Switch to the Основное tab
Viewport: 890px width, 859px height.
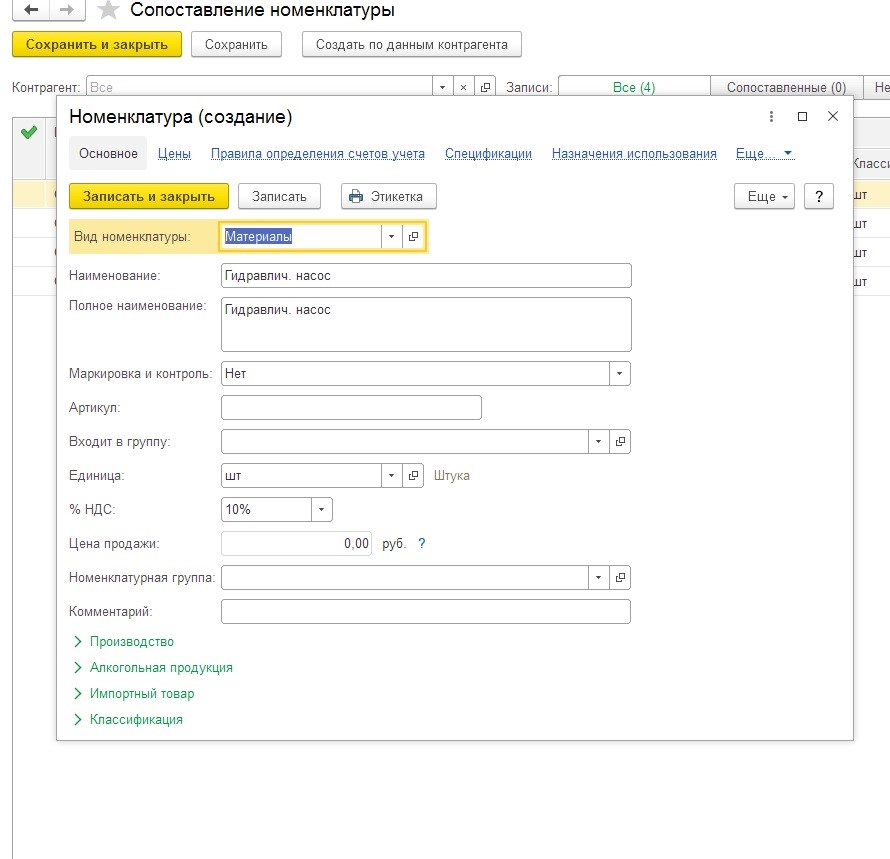(108, 153)
